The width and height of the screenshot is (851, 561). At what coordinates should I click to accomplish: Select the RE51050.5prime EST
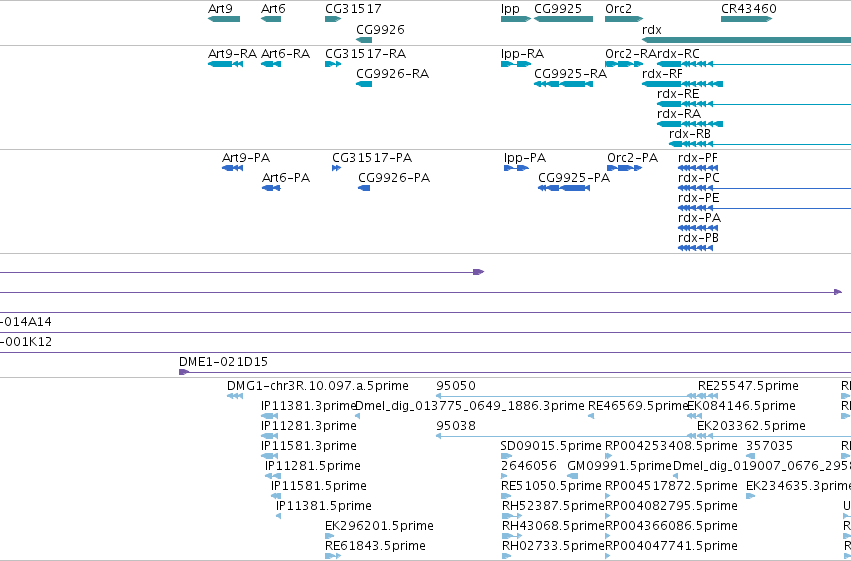pos(506,496)
